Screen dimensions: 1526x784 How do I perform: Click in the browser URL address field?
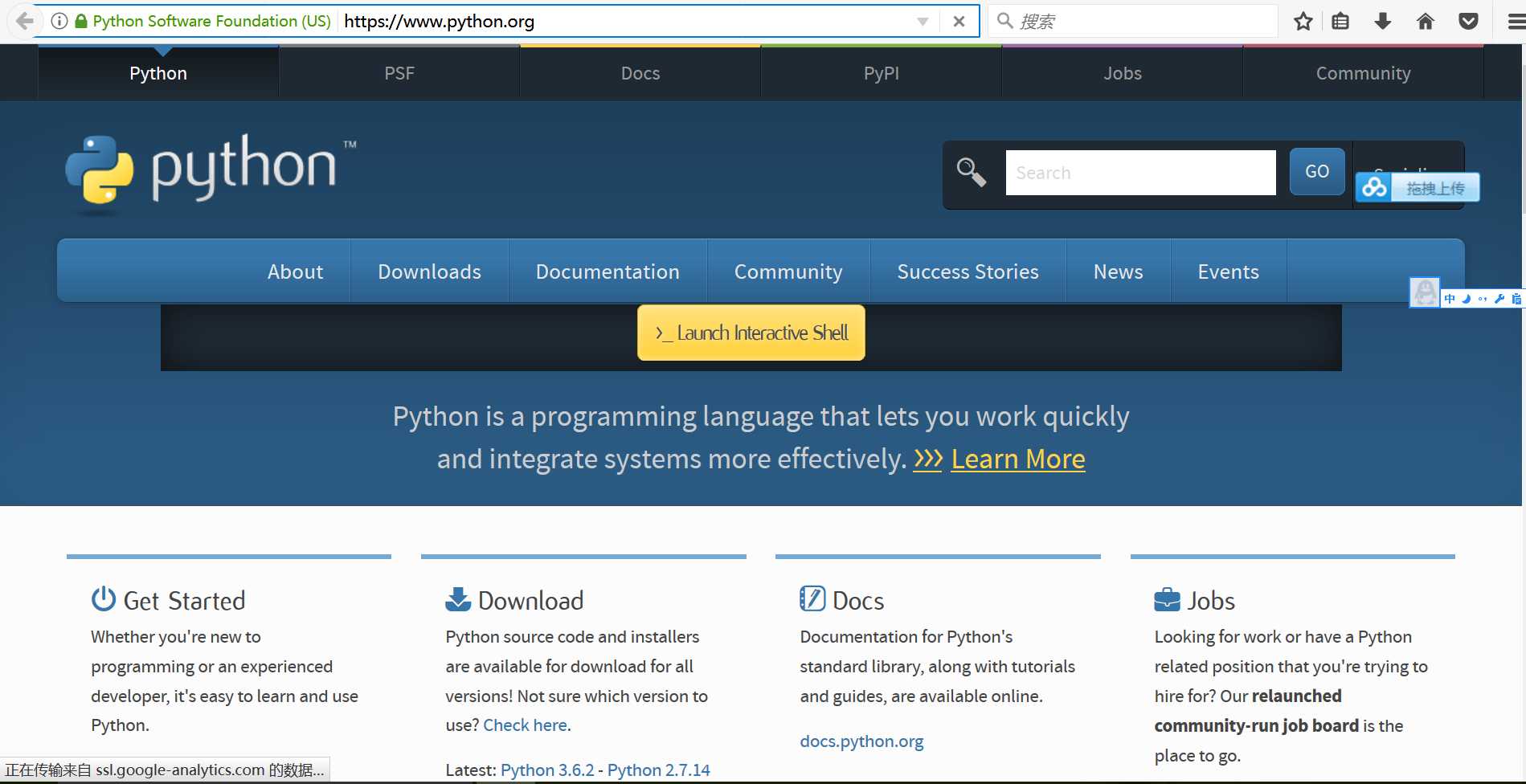pos(627,22)
